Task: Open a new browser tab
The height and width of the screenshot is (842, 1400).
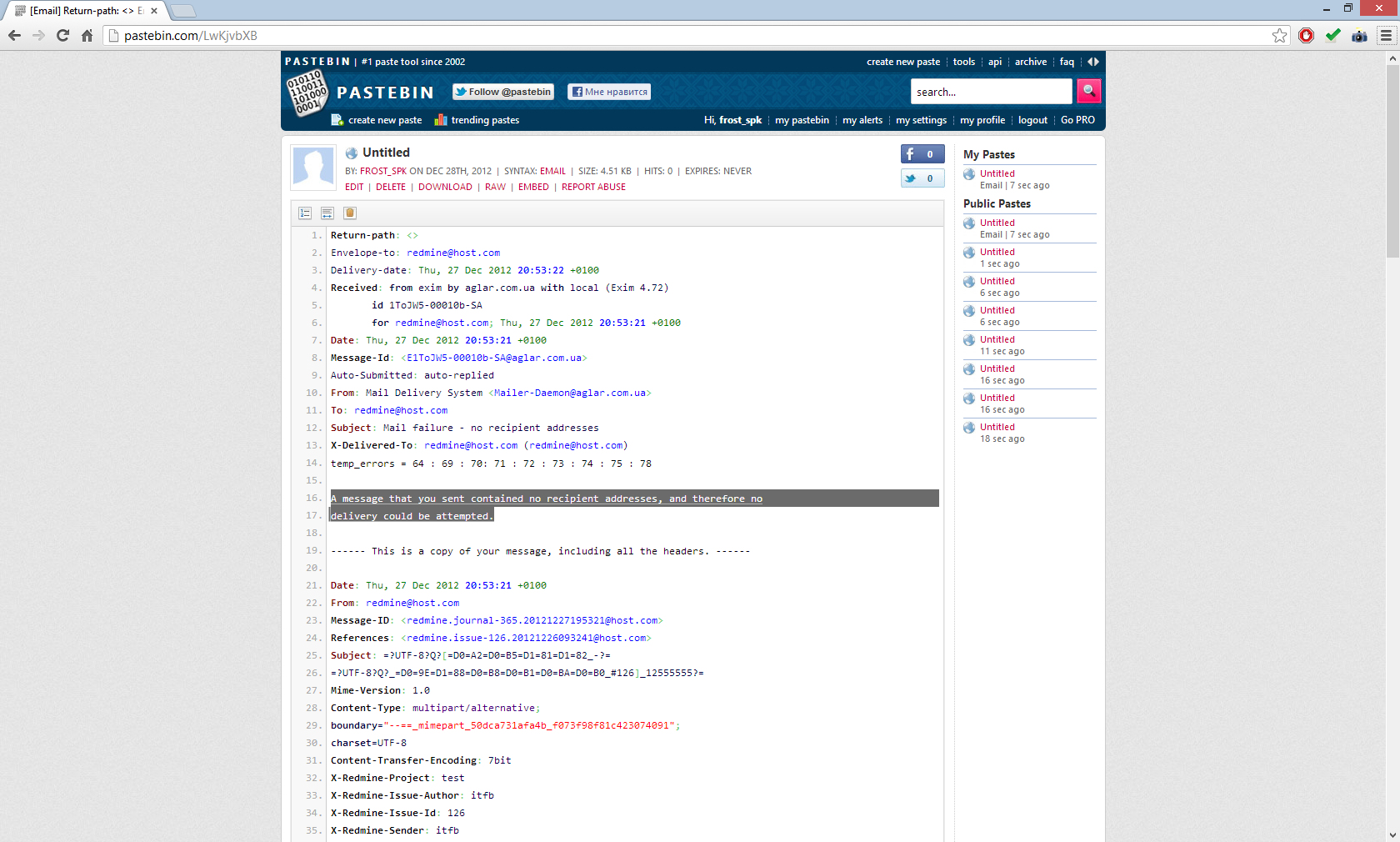Action: [183, 11]
